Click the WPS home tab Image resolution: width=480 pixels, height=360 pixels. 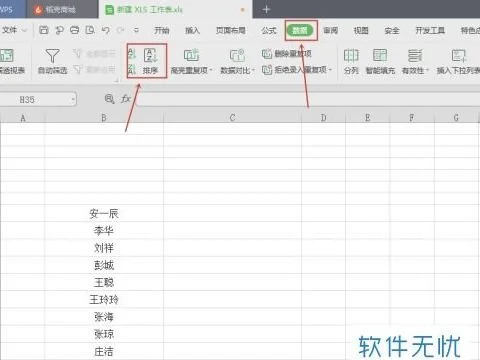[12, 9]
